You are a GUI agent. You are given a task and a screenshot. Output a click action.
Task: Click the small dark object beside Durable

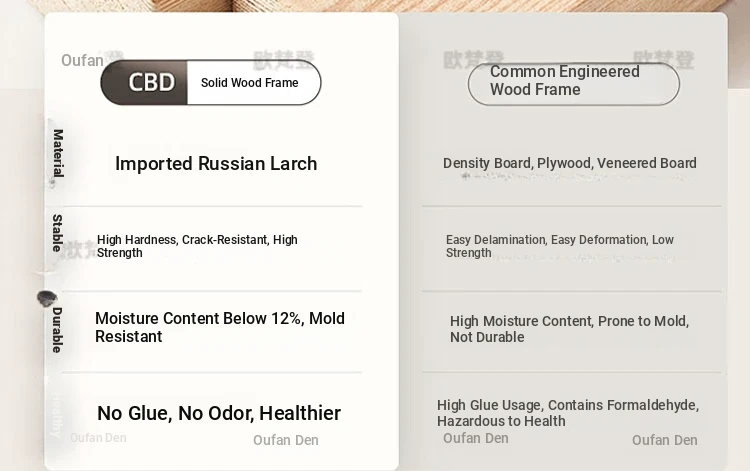pos(46,298)
